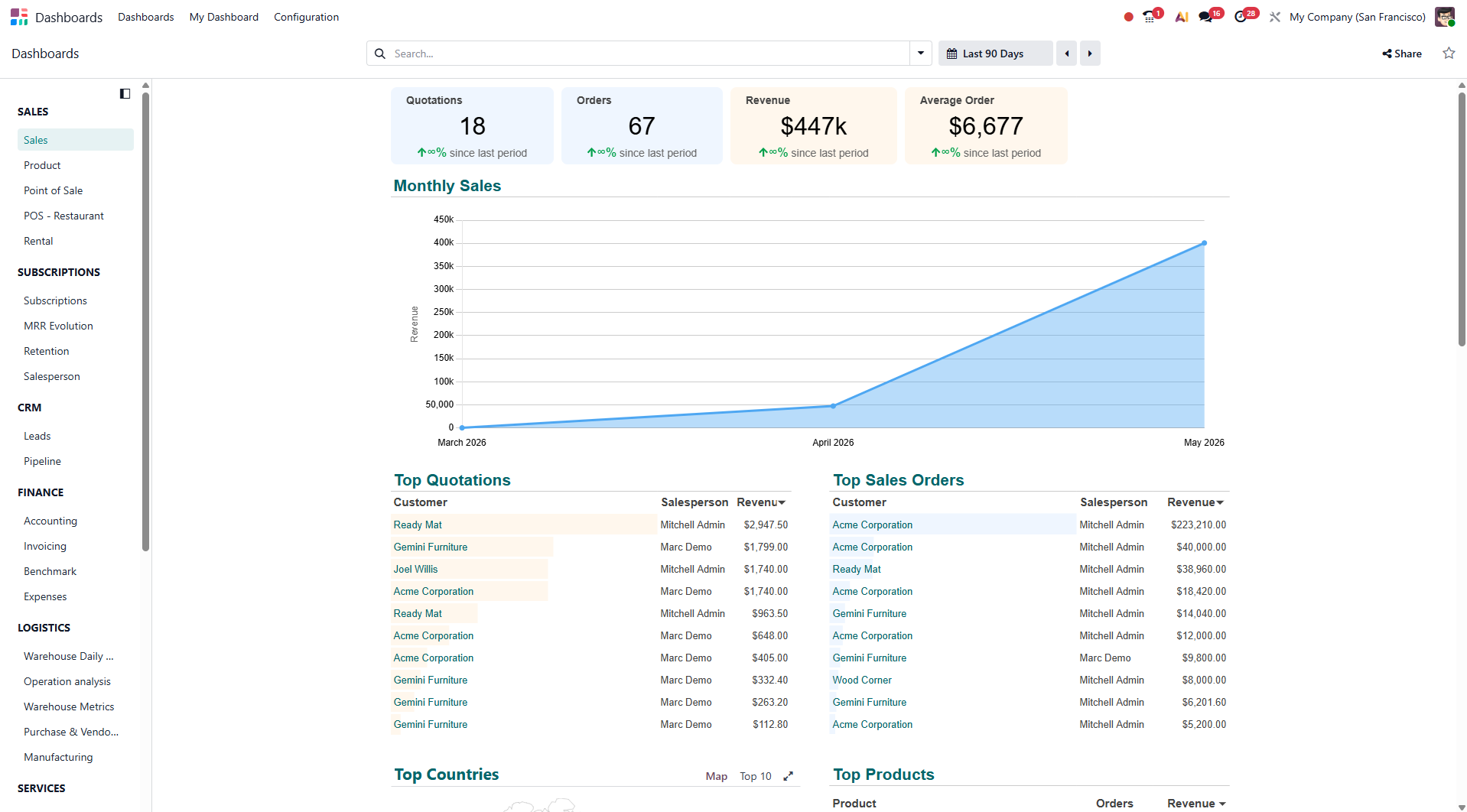Screen dimensions: 1467x812
Task: Open the Revenue KPI card showing $447k
Action: pyautogui.click(x=813, y=125)
